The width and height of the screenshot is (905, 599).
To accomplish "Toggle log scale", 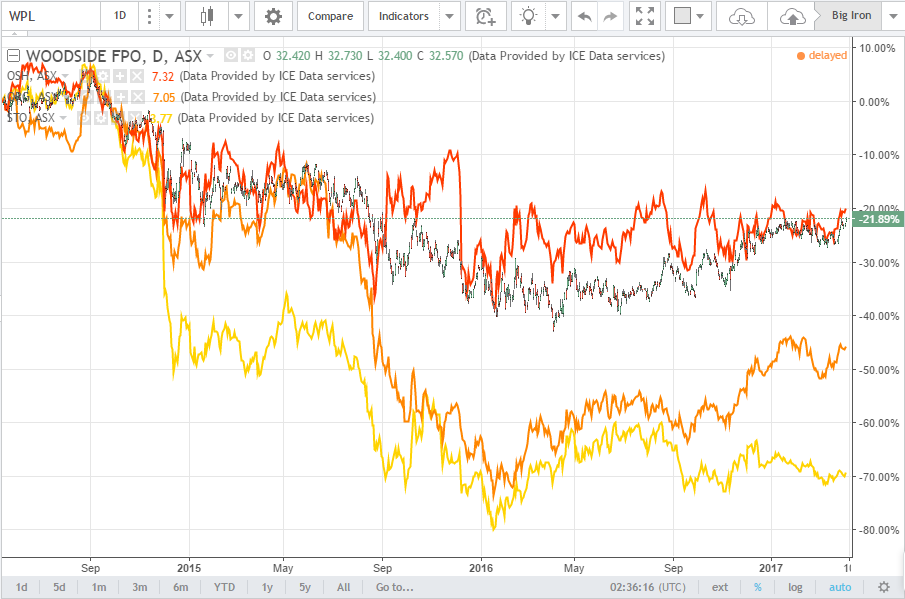I will (795, 587).
